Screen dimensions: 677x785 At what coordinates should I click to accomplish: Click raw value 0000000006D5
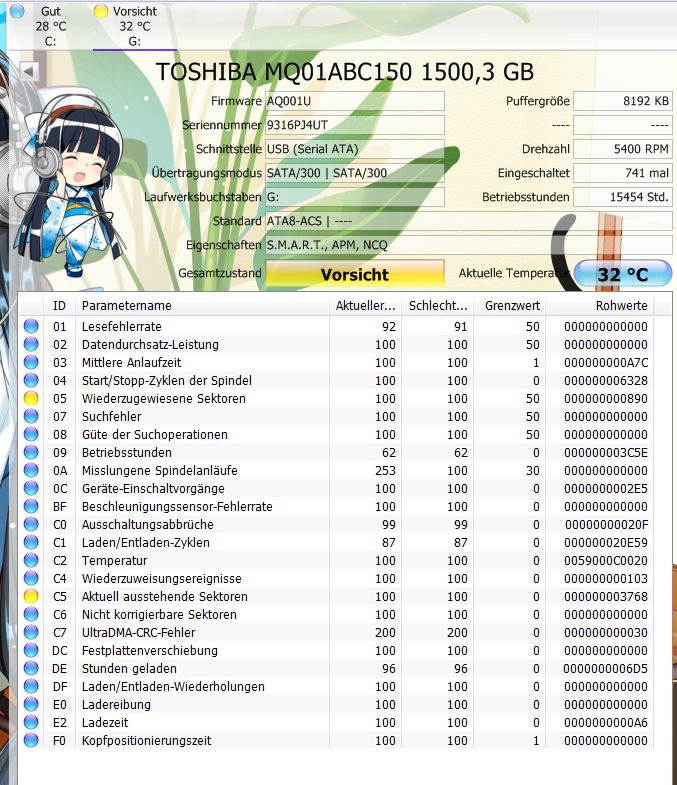(606, 669)
